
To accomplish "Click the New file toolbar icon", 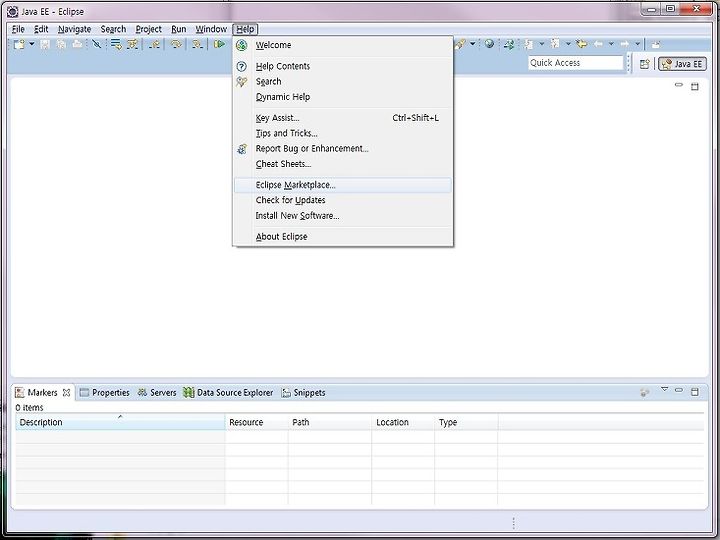I will [19, 44].
